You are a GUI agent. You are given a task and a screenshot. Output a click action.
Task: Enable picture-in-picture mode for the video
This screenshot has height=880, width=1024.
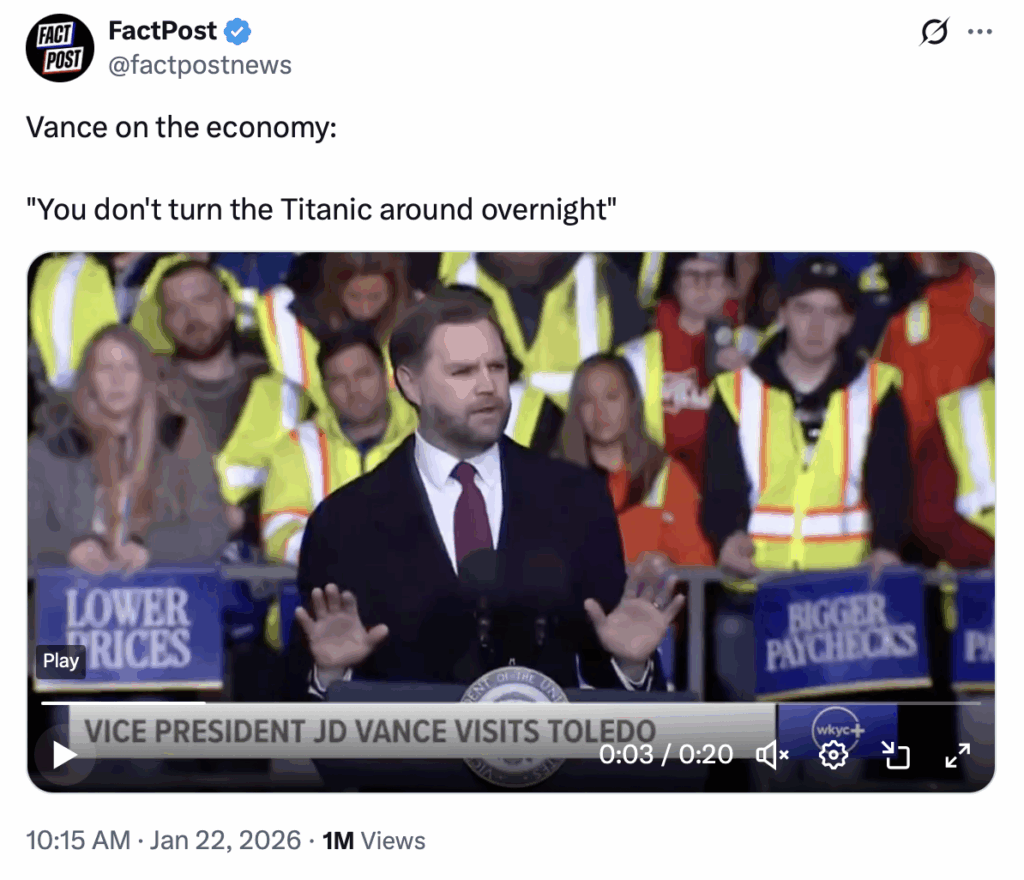point(896,755)
